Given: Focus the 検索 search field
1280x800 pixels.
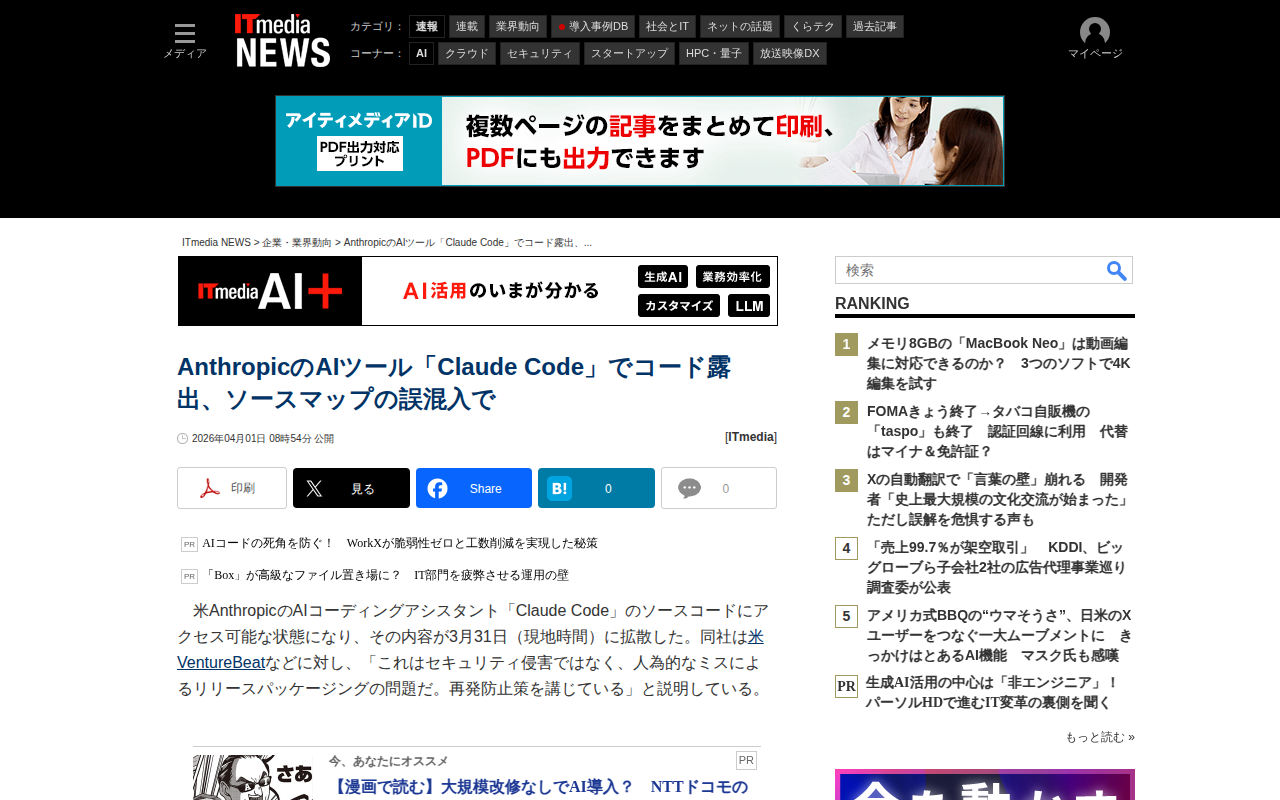Looking at the screenshot, I should point(970,270).
